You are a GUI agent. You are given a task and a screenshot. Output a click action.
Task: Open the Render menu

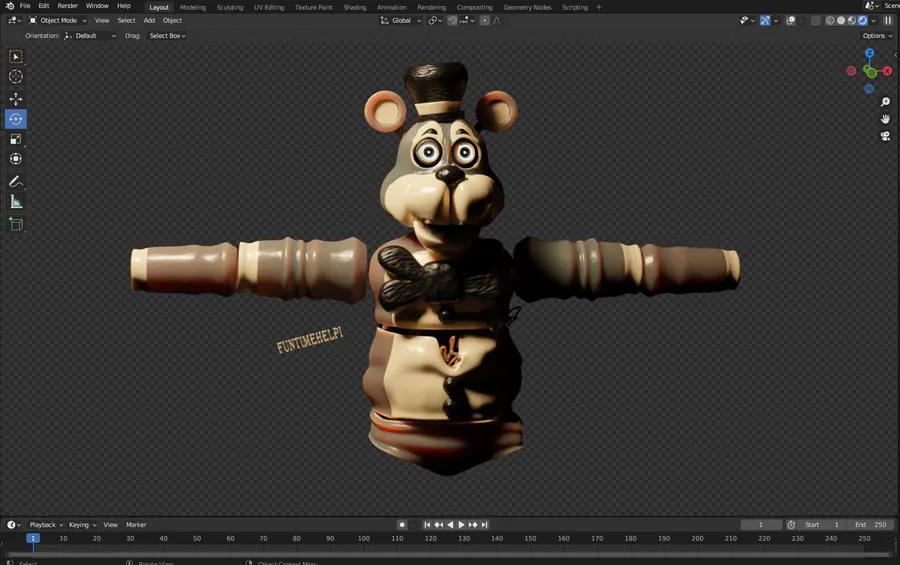coord(67,6)
